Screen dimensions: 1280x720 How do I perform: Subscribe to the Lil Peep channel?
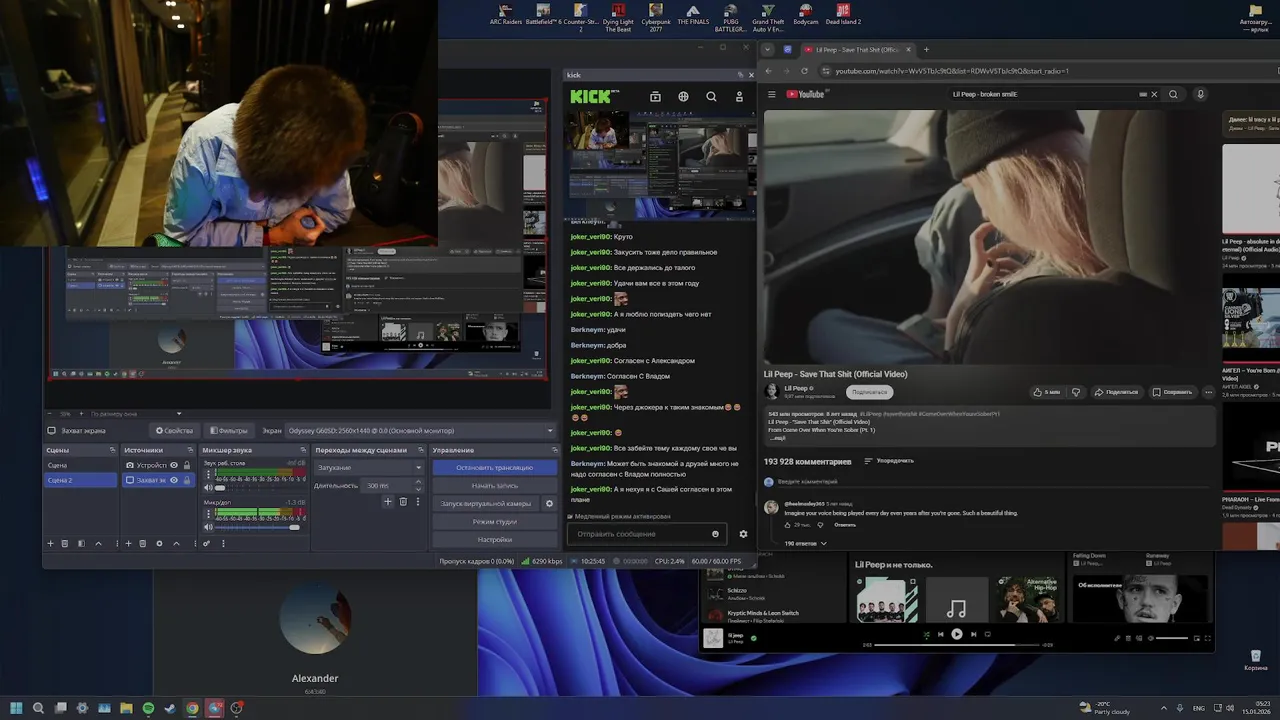[x=869, y=392]
